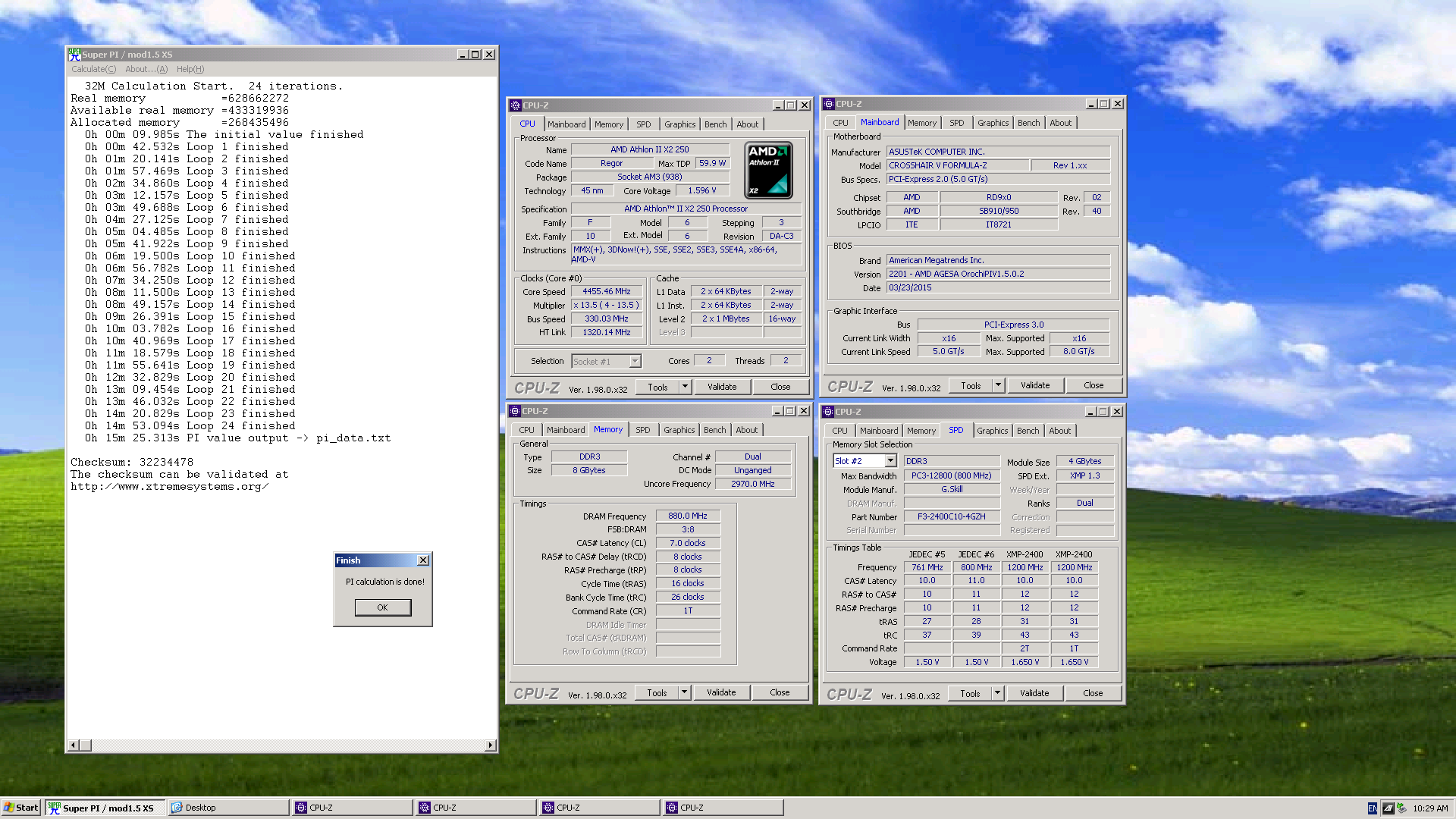The image size is (1456, 819).
Task: Open the Slot #2 memory slot dropdown
Action: pos(891,461)
